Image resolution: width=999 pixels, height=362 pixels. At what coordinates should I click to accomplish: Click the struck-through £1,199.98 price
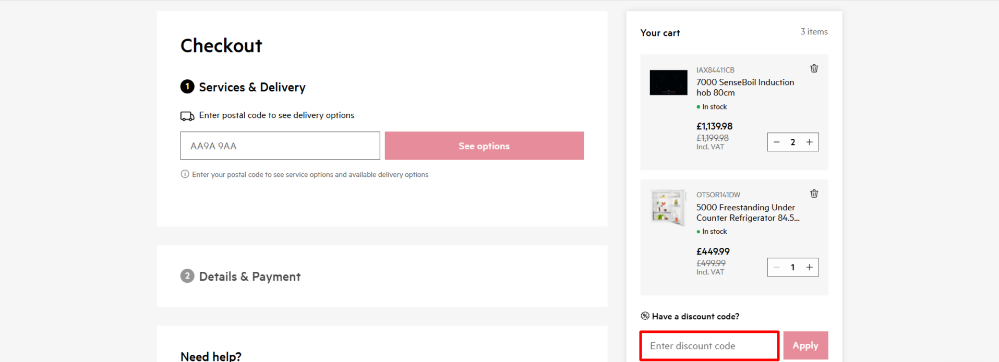712,137
